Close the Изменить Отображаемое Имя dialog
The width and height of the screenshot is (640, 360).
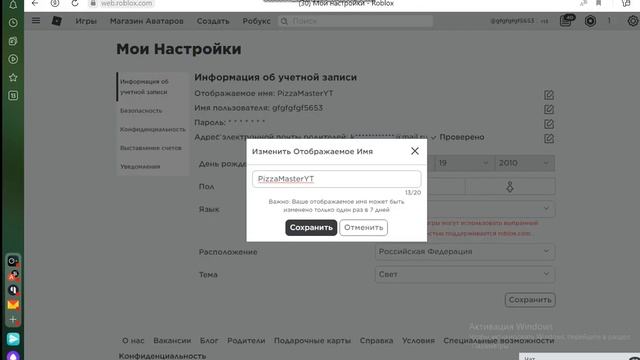415,151
